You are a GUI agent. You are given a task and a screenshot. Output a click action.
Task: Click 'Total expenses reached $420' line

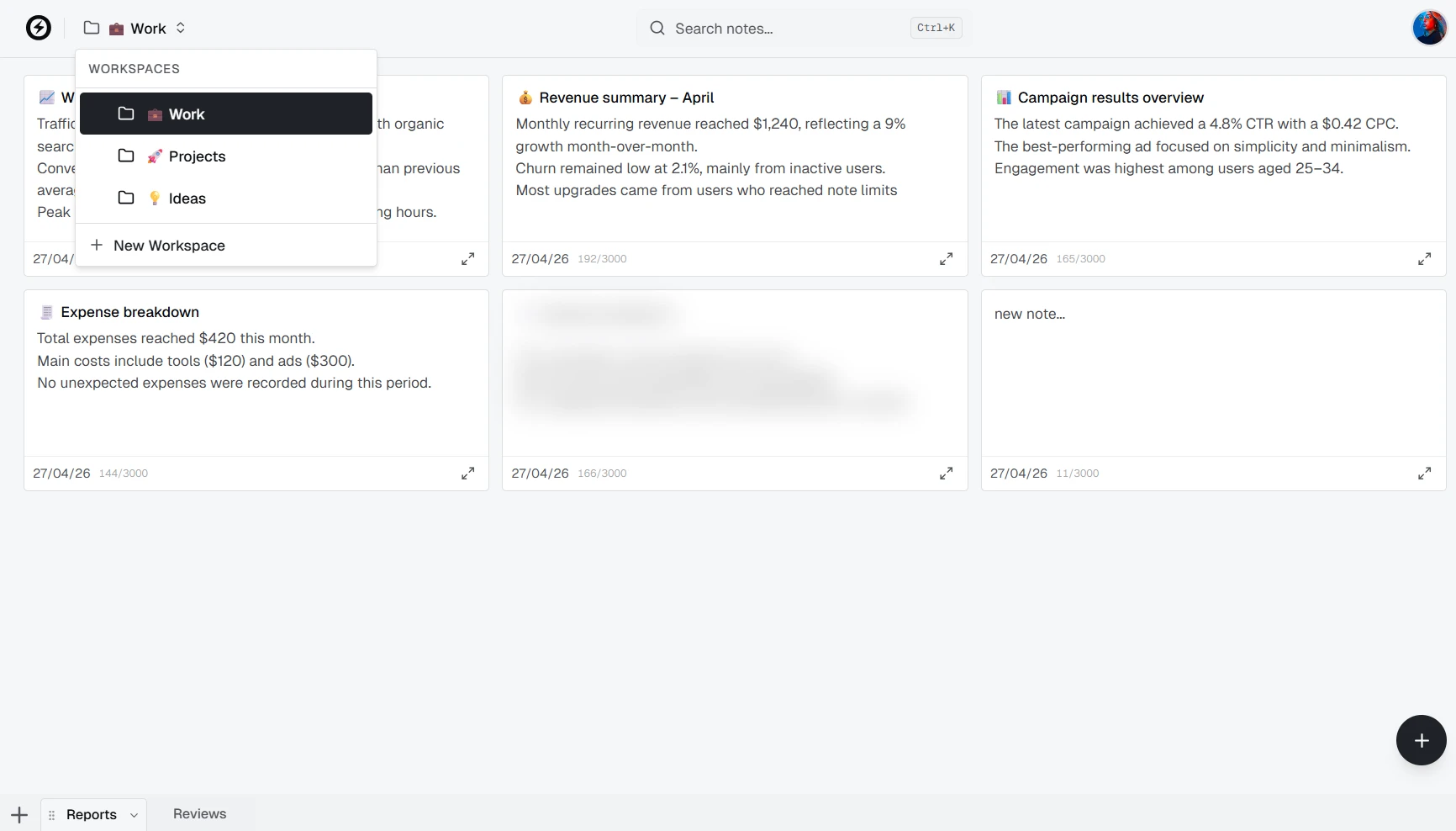click(x=176, y=338)
